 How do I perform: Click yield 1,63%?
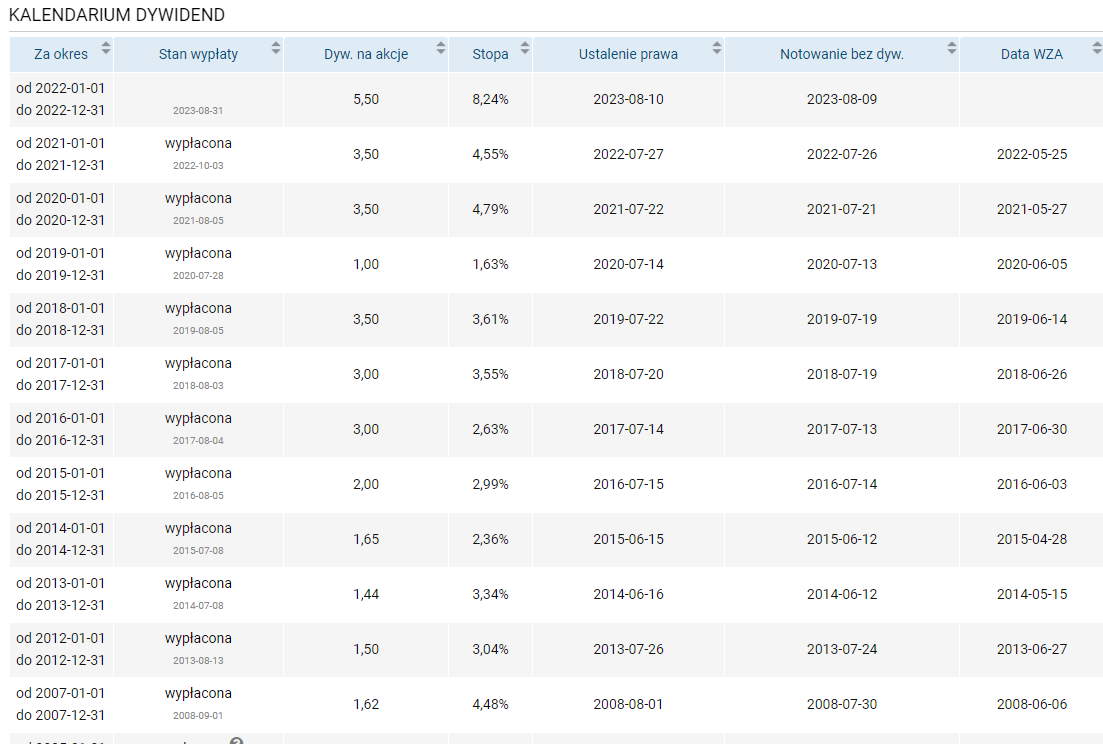click(490, 264)
